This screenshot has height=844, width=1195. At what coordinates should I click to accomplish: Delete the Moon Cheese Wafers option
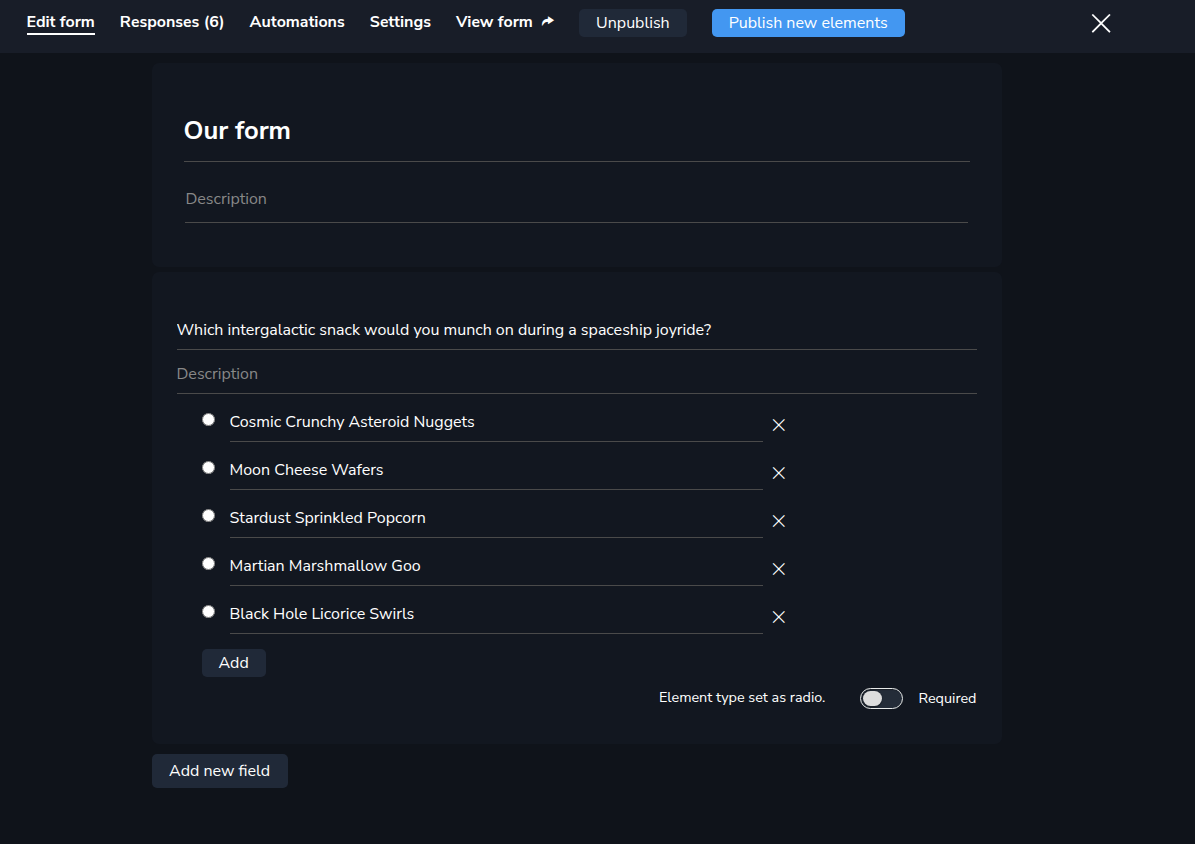778,473
